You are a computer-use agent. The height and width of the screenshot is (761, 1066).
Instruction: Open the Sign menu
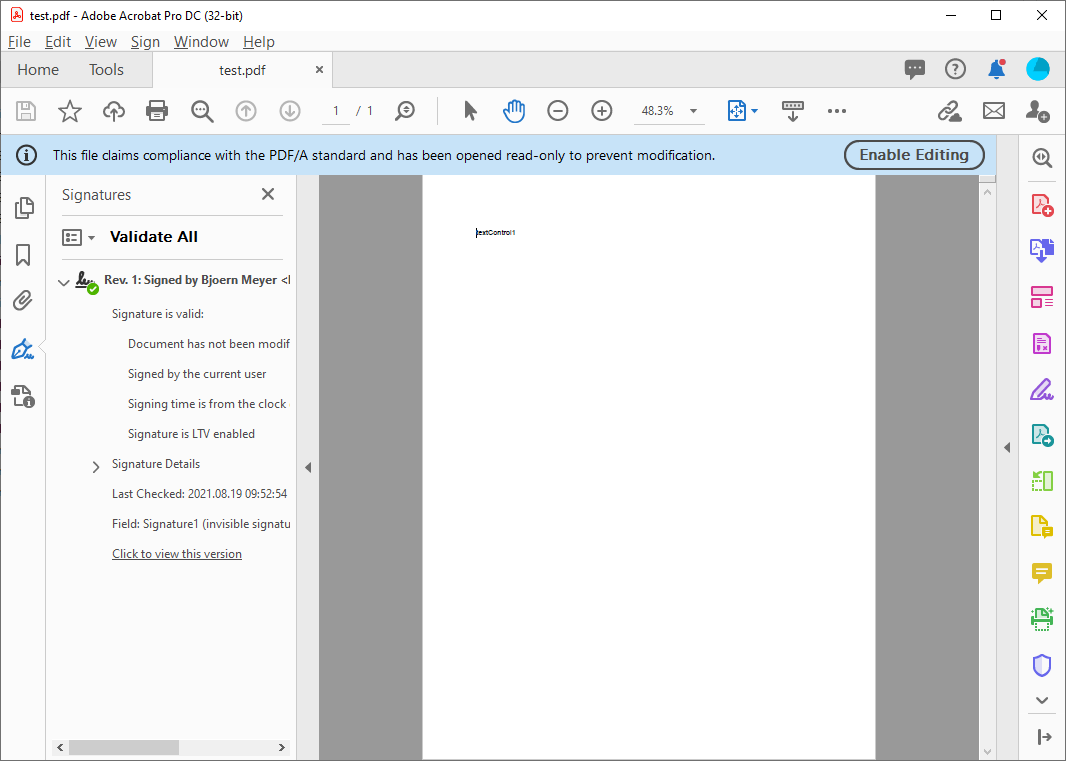pyautogui.click(x=145, y=42)
